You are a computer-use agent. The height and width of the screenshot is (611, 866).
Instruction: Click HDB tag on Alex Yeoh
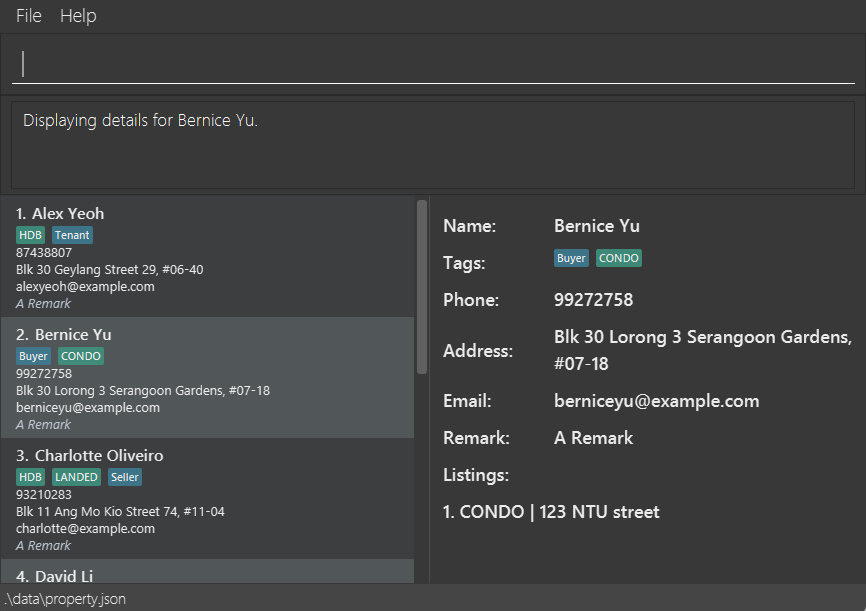click(x=30, y=235)
